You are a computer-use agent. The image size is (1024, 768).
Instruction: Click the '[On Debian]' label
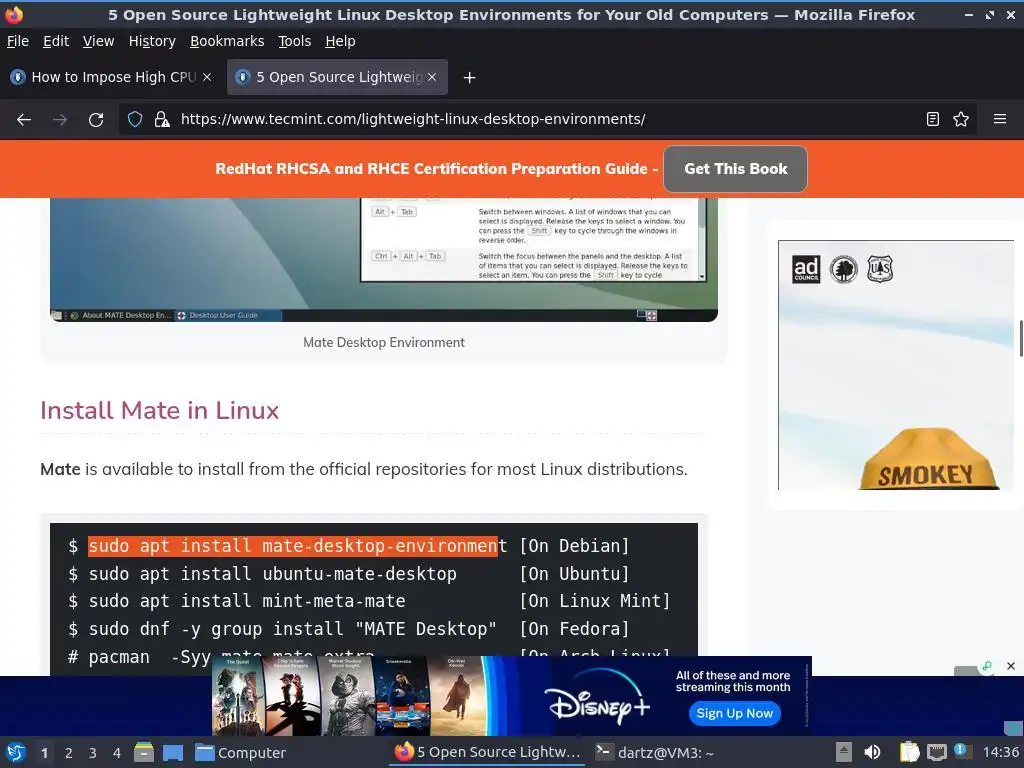pos(574,546)
